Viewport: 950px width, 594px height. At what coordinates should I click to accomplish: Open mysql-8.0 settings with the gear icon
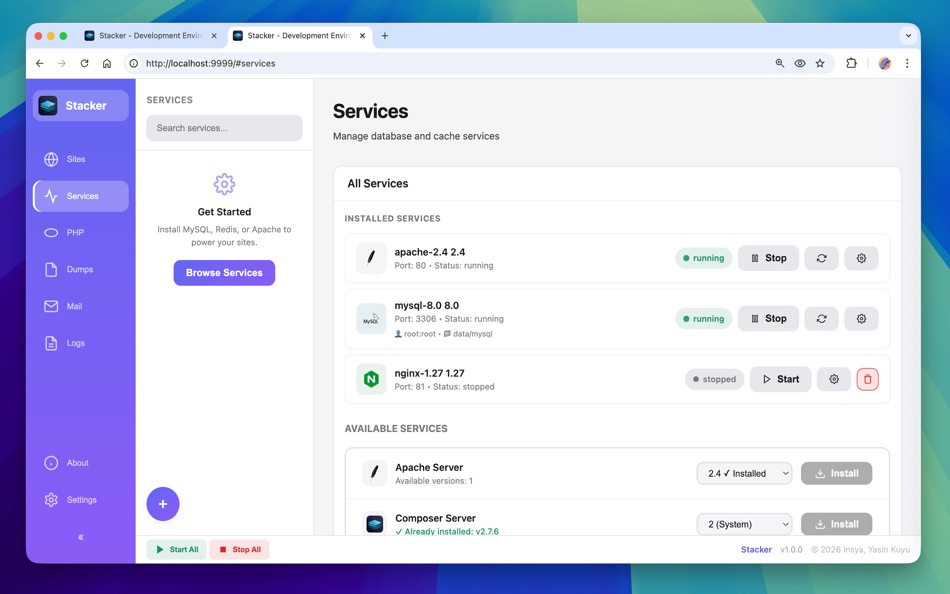pyautogui.click(x=861, y=318)
